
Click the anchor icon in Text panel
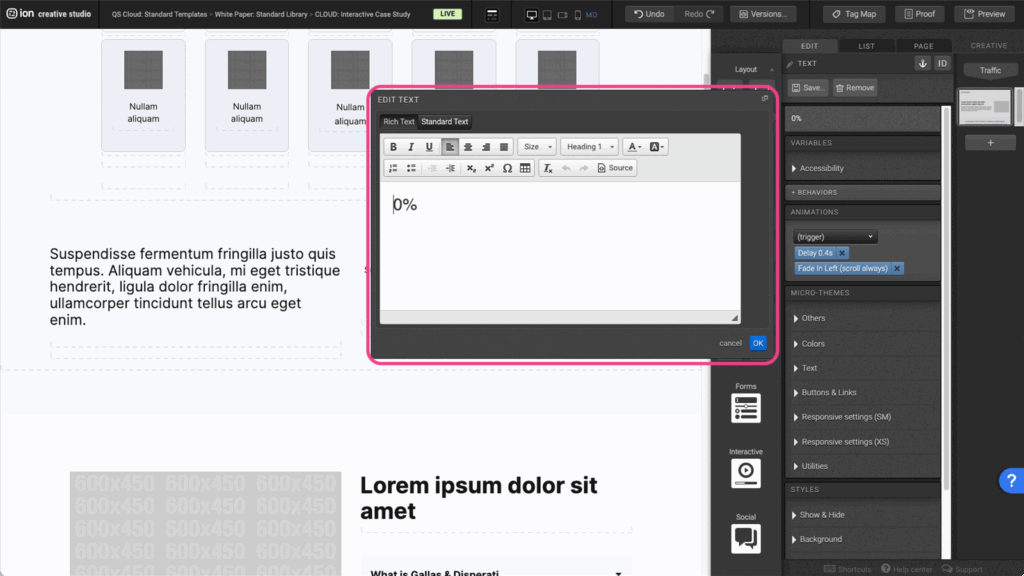922,63
